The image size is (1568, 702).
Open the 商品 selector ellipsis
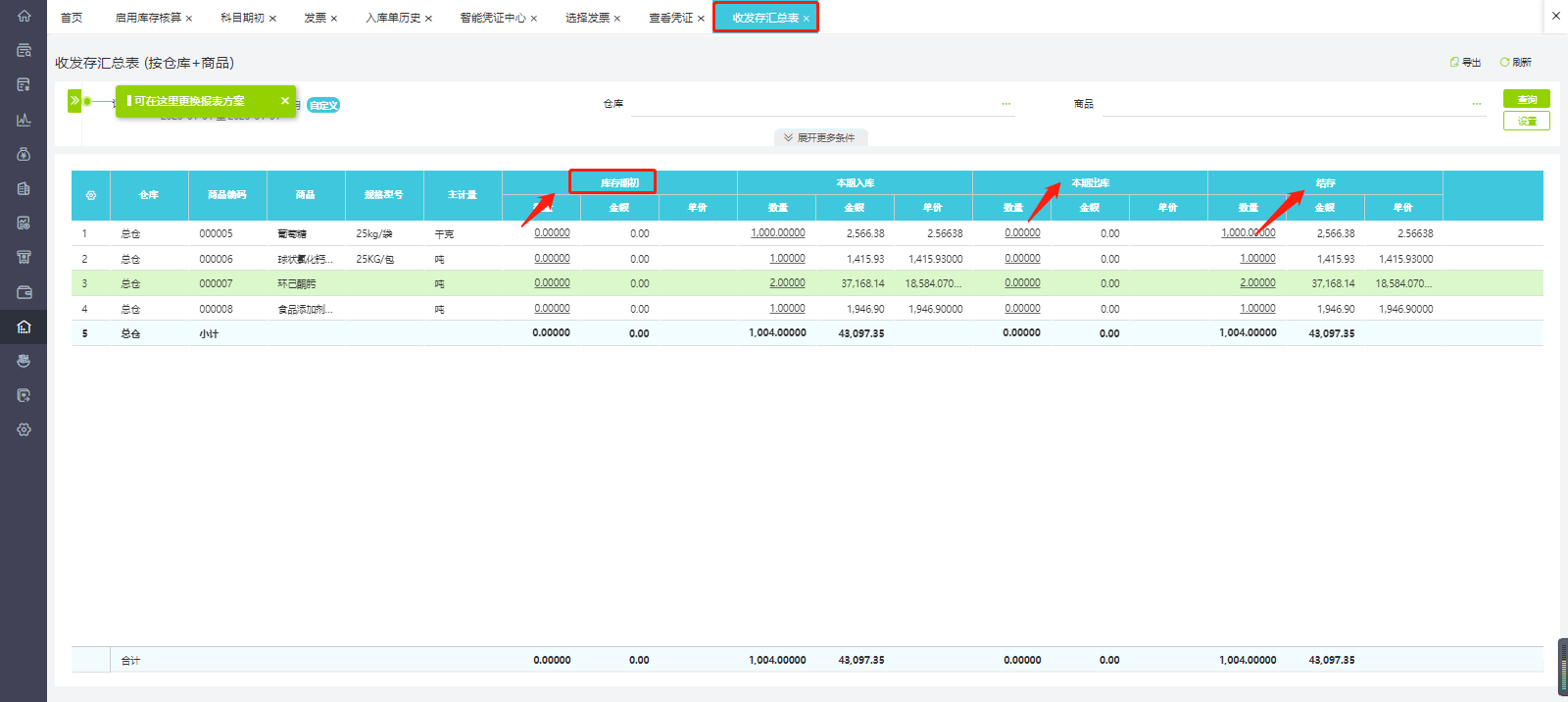1476,104
